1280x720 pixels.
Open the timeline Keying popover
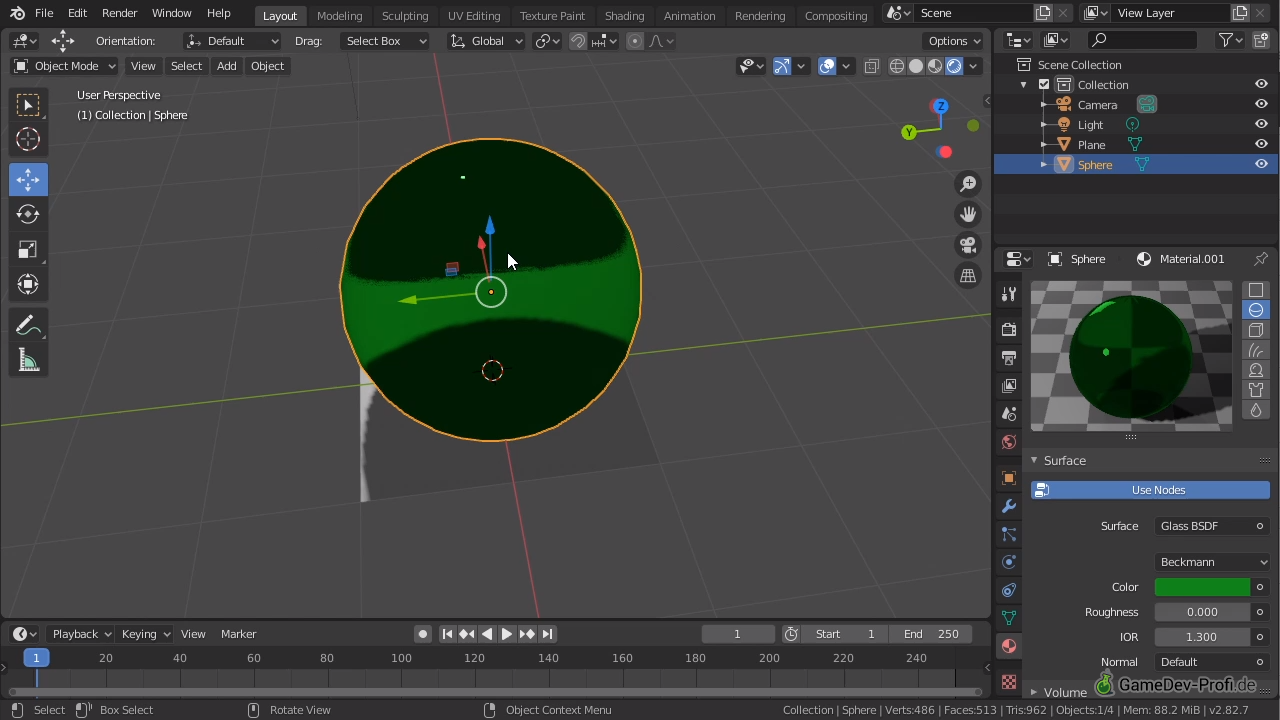pos(145,634)
